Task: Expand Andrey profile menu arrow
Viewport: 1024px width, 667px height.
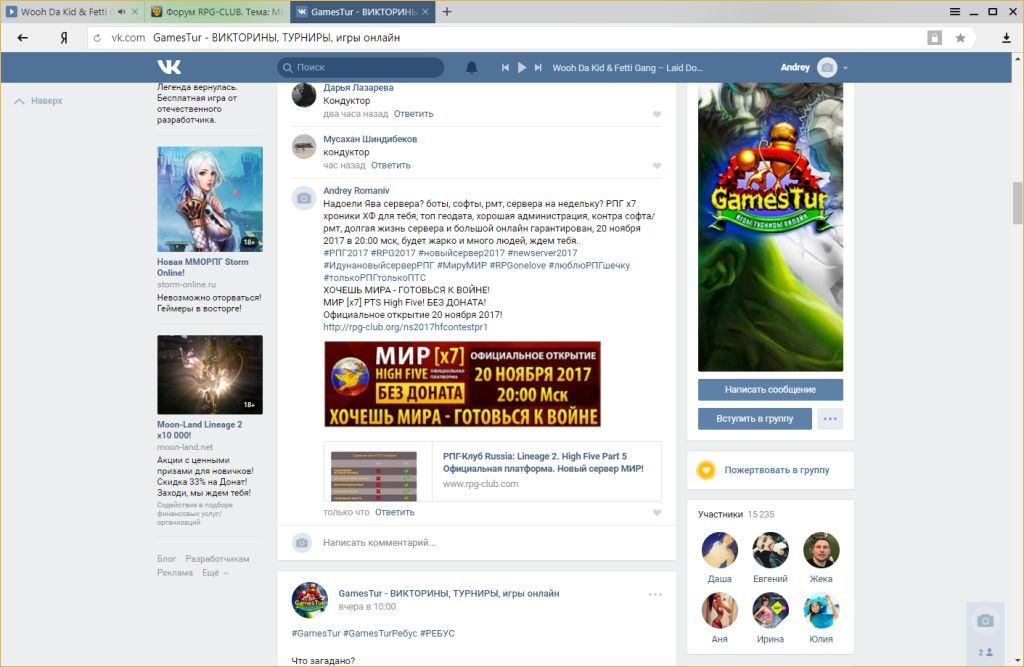Action: (845, 68)
